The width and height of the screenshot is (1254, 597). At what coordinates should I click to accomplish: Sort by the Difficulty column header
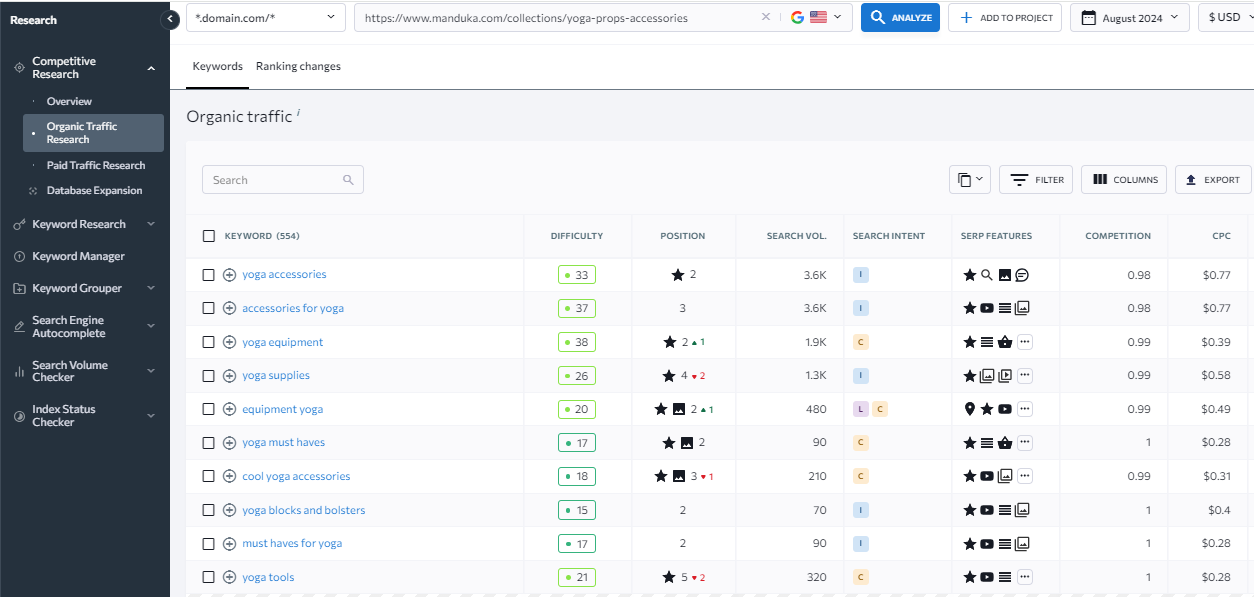click(x=577, y=236)
